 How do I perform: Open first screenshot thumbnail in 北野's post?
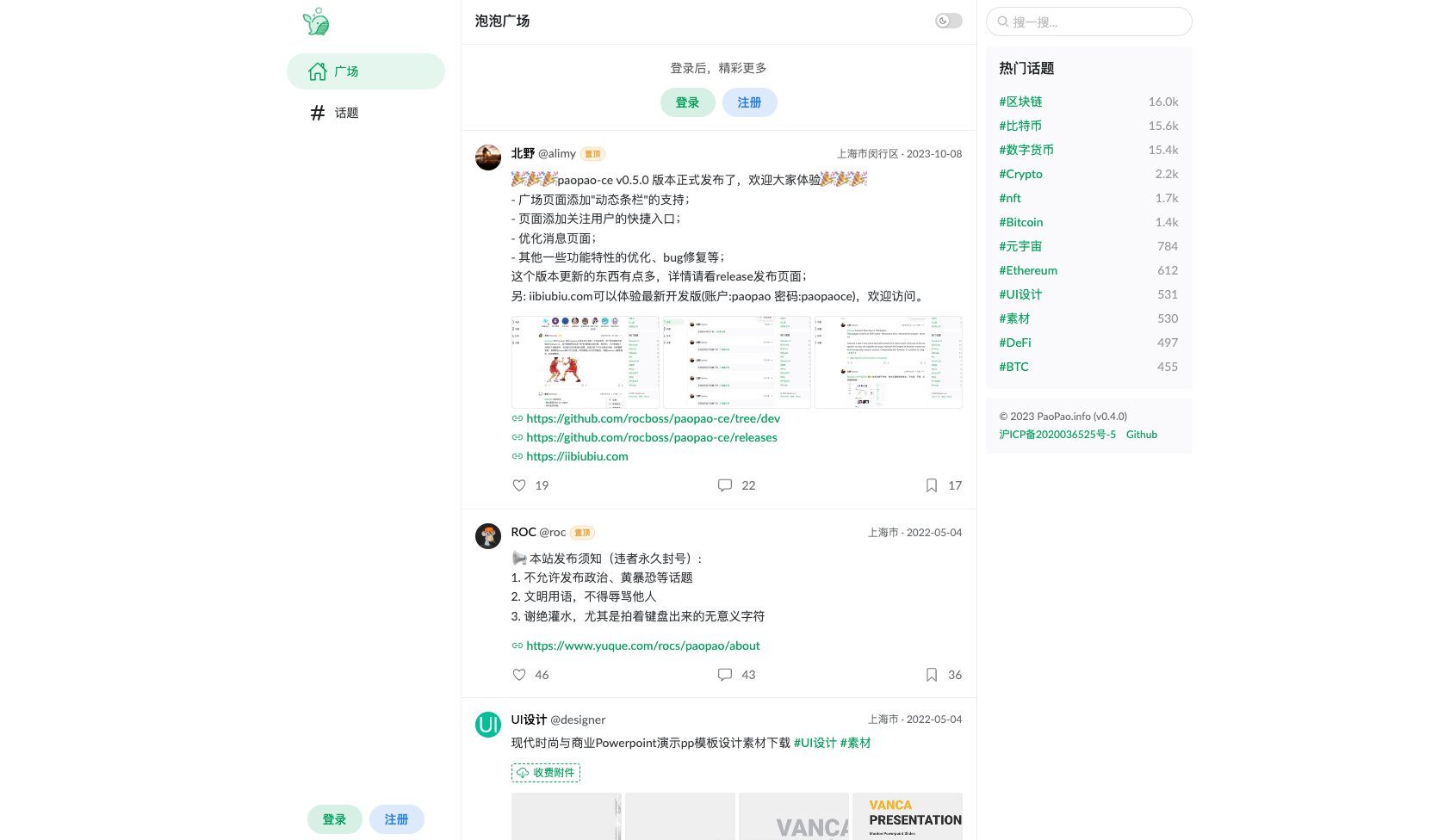586,362
